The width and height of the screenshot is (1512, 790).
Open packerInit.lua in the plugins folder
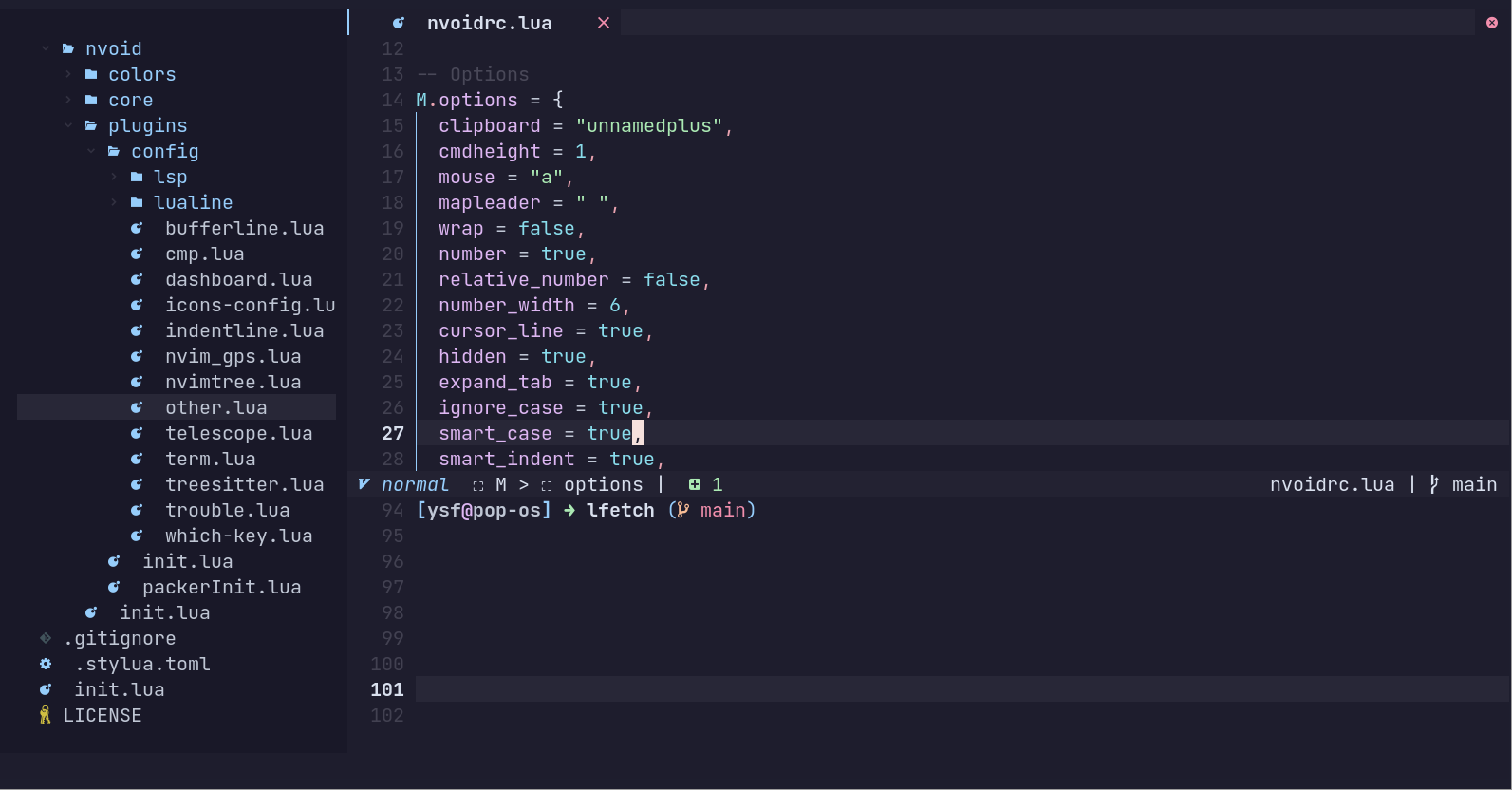tap(222, 587)
